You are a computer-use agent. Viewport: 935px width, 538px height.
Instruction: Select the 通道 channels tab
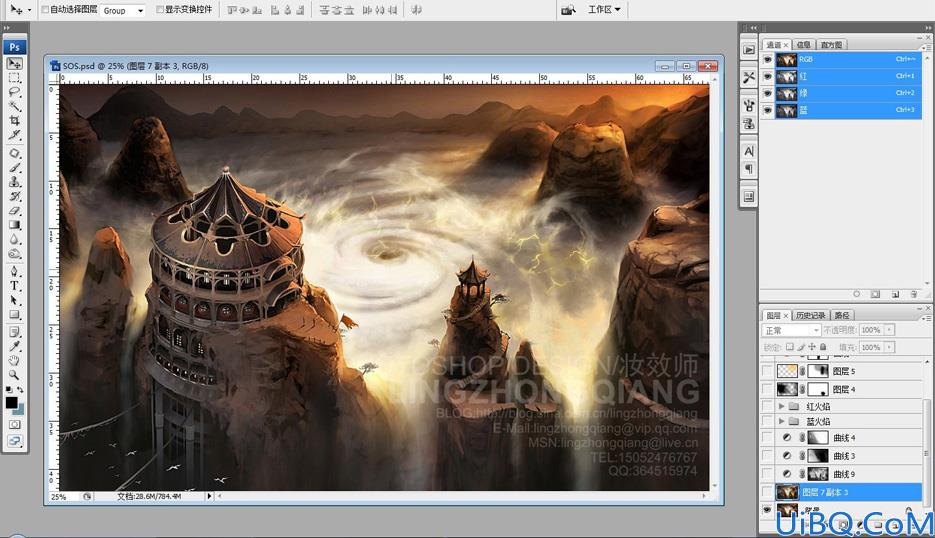[x=776, y=45]
